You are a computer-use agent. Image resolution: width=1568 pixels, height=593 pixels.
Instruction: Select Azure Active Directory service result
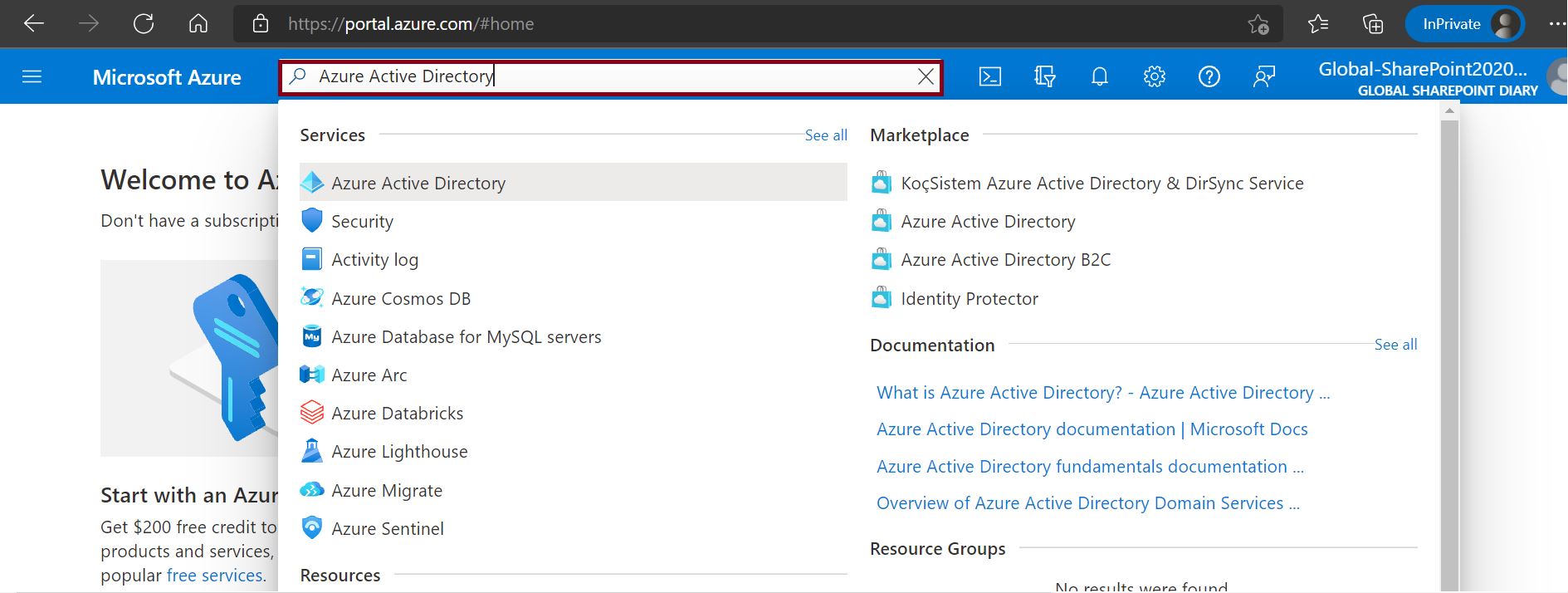573,183
